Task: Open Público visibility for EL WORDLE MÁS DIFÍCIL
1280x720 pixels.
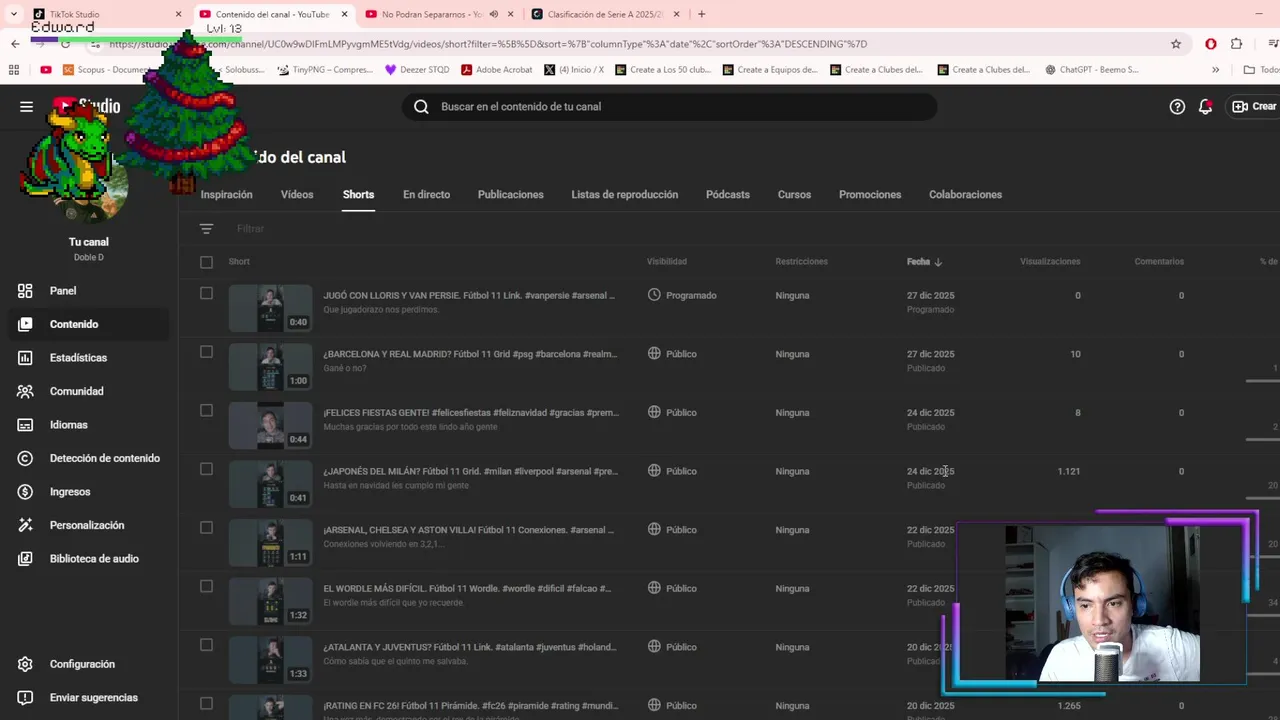Action: click(672, 589)
